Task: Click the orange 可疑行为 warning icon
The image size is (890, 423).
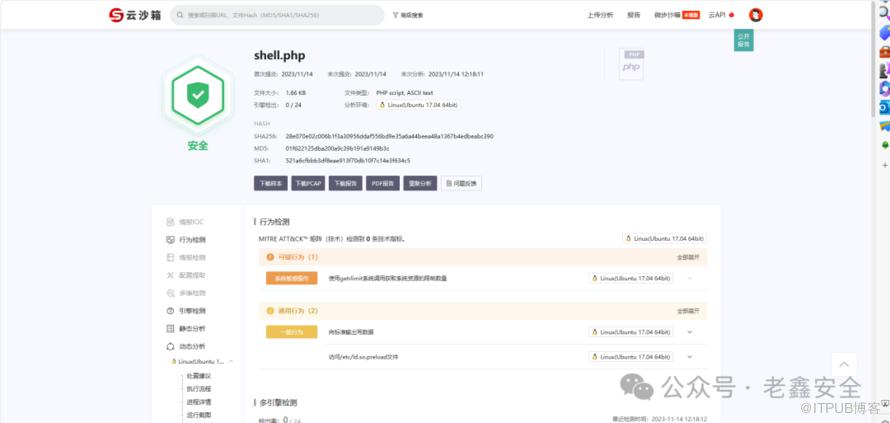Action: coord(270,257)
